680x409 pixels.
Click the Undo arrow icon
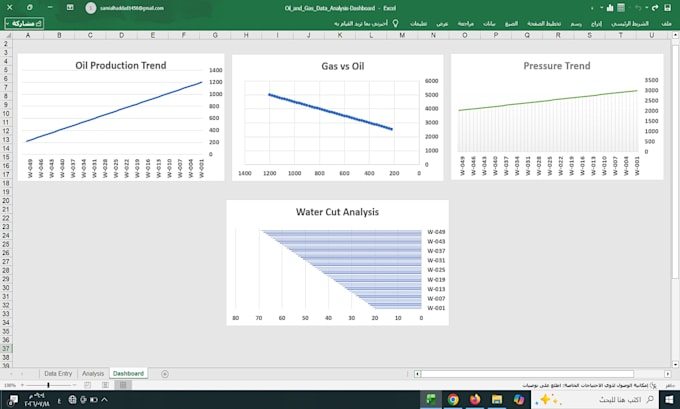click(638, 8)
